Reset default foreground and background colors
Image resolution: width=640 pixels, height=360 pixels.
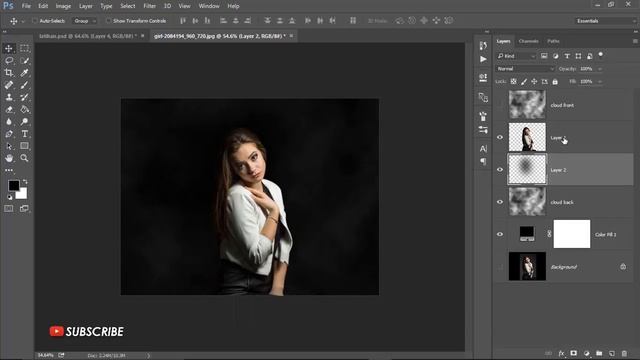pyautogui.click(x=10, y=197)
